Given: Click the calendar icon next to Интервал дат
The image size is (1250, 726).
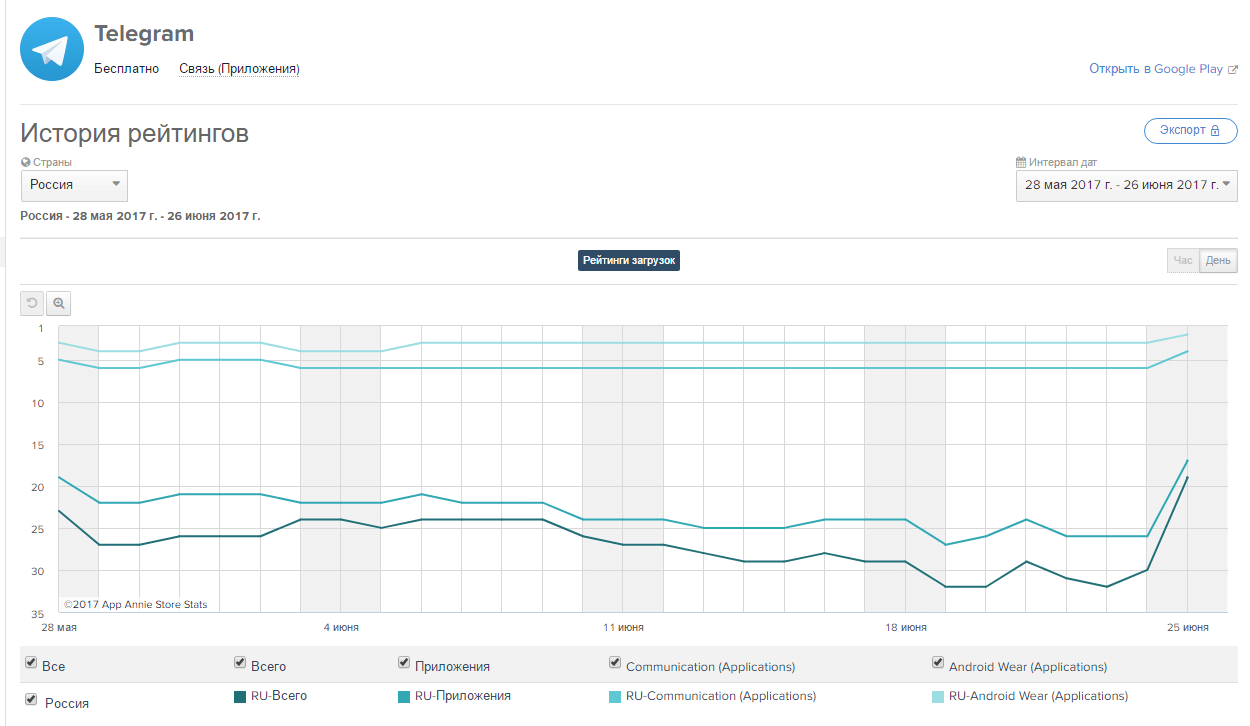Looking at the screenshot, I should 1021,162.
